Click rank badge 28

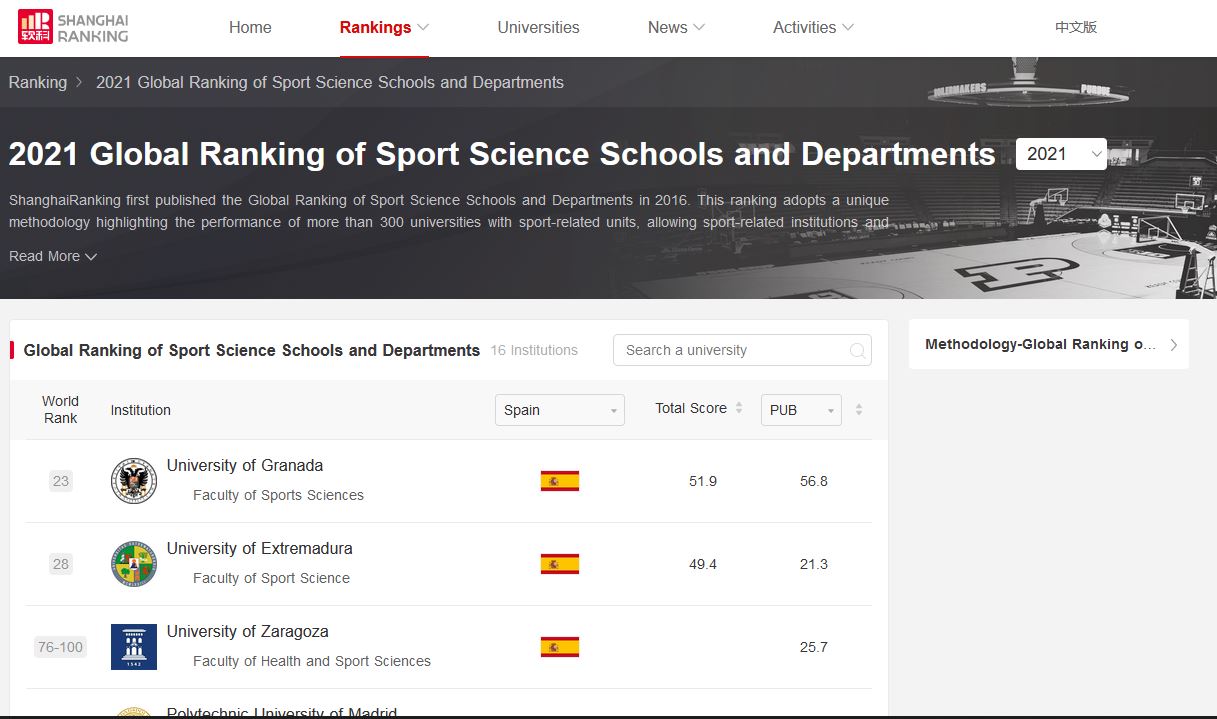click(61, 564)
